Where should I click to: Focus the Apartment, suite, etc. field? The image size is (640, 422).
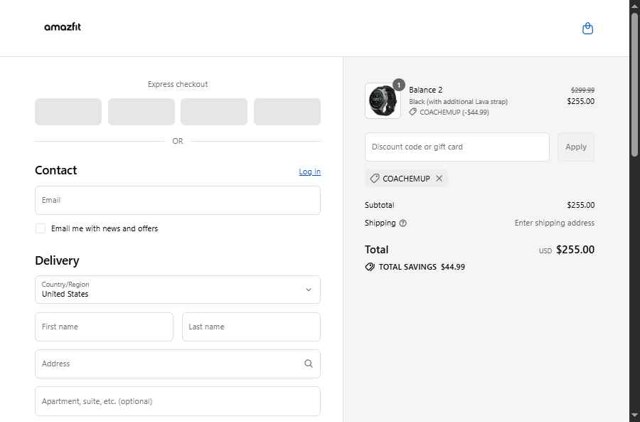(x=178, y=401)
